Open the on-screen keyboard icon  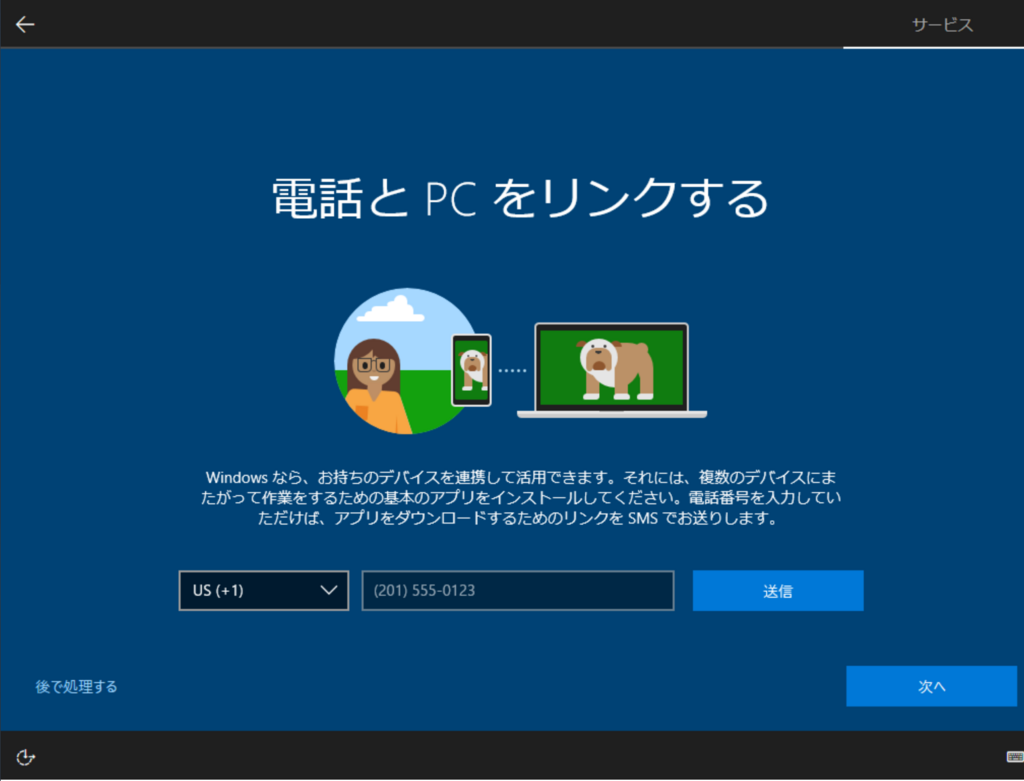[x=1015, y=757]
